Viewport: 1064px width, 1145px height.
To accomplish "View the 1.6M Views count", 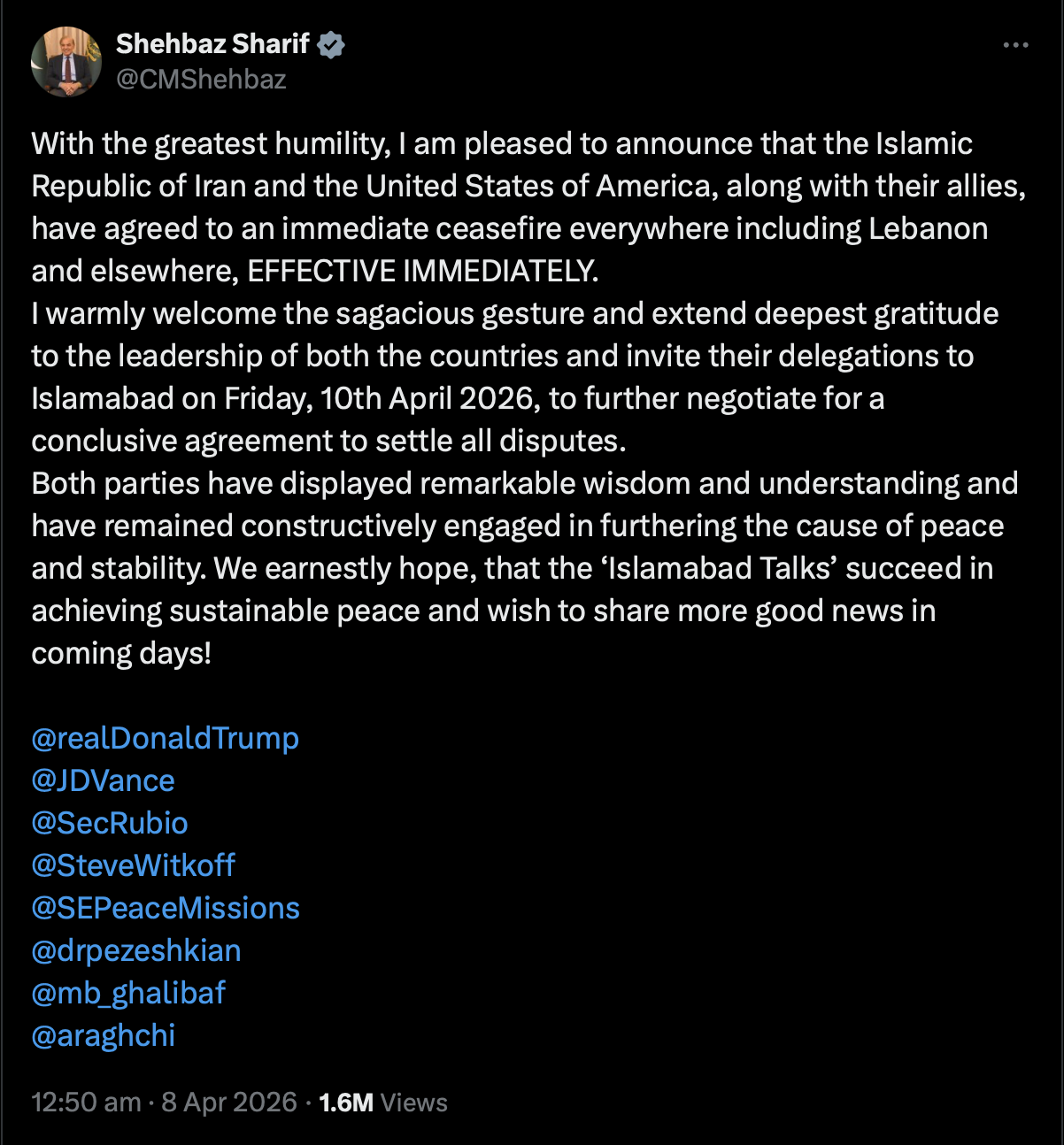I will pyautogui.click(x=382, y=1103).
